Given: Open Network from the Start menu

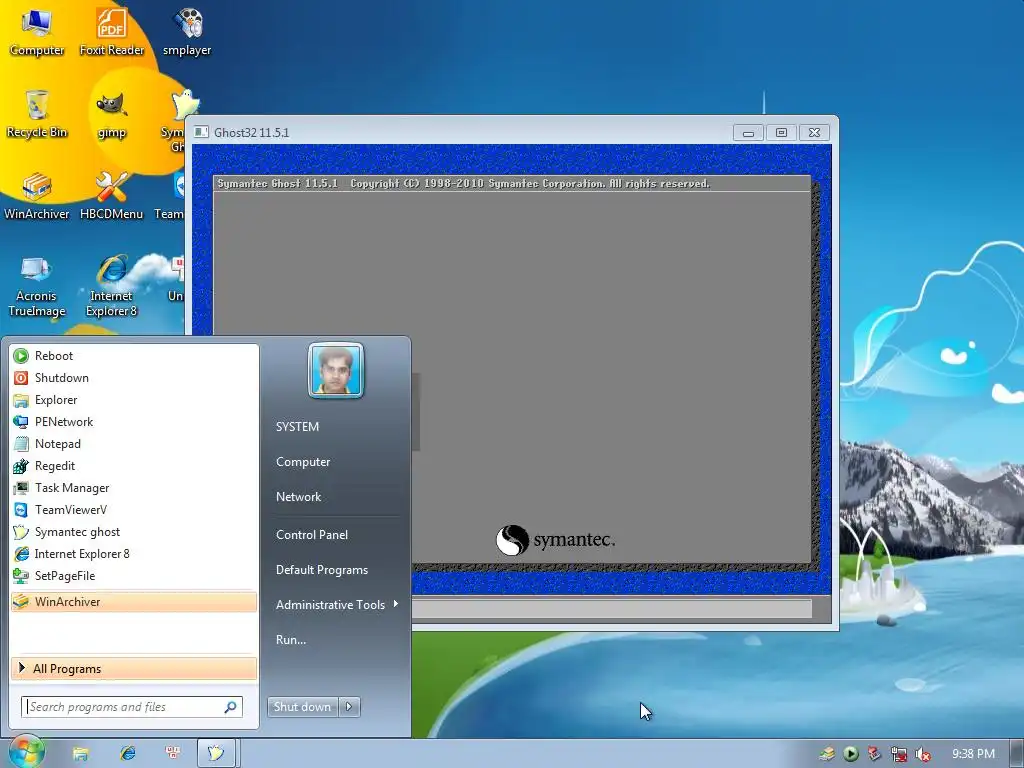Looking at the screenshot, I should [x=298, y=497].
